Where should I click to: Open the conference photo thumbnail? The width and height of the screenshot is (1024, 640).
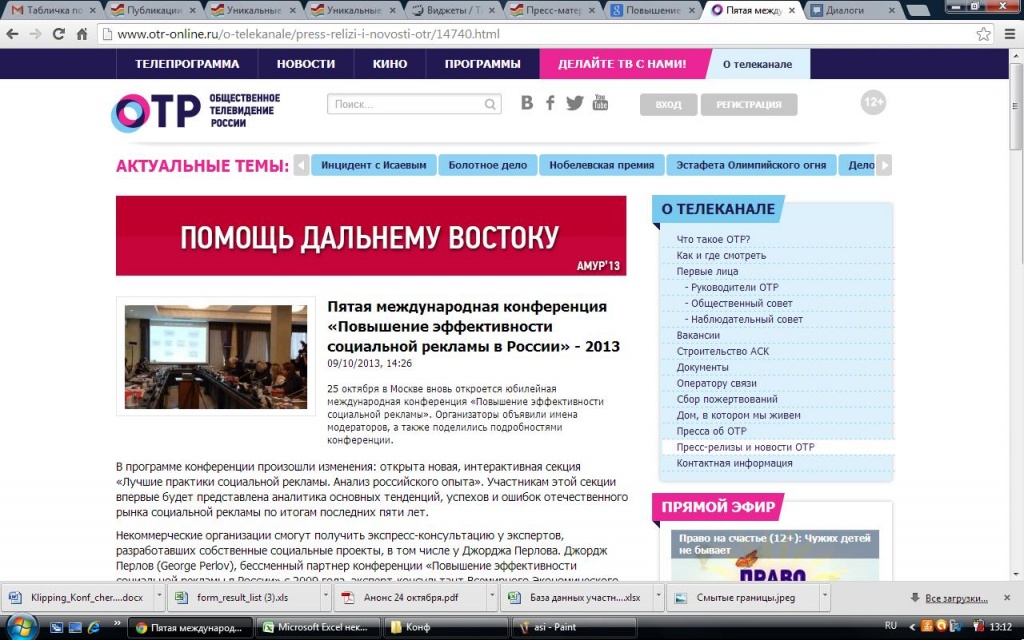[216, 357]
